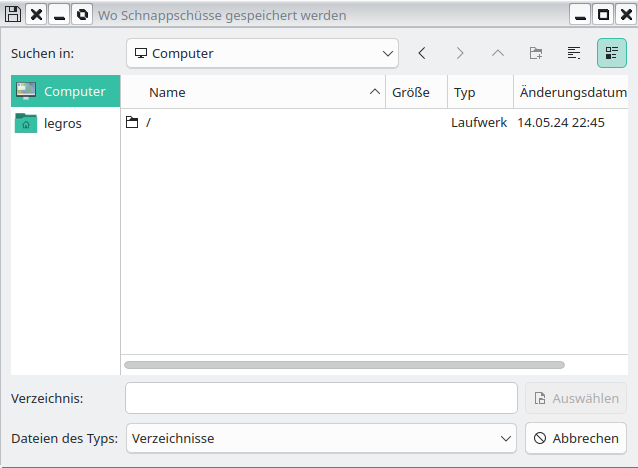Go back to the previous folder

(422, 53)
